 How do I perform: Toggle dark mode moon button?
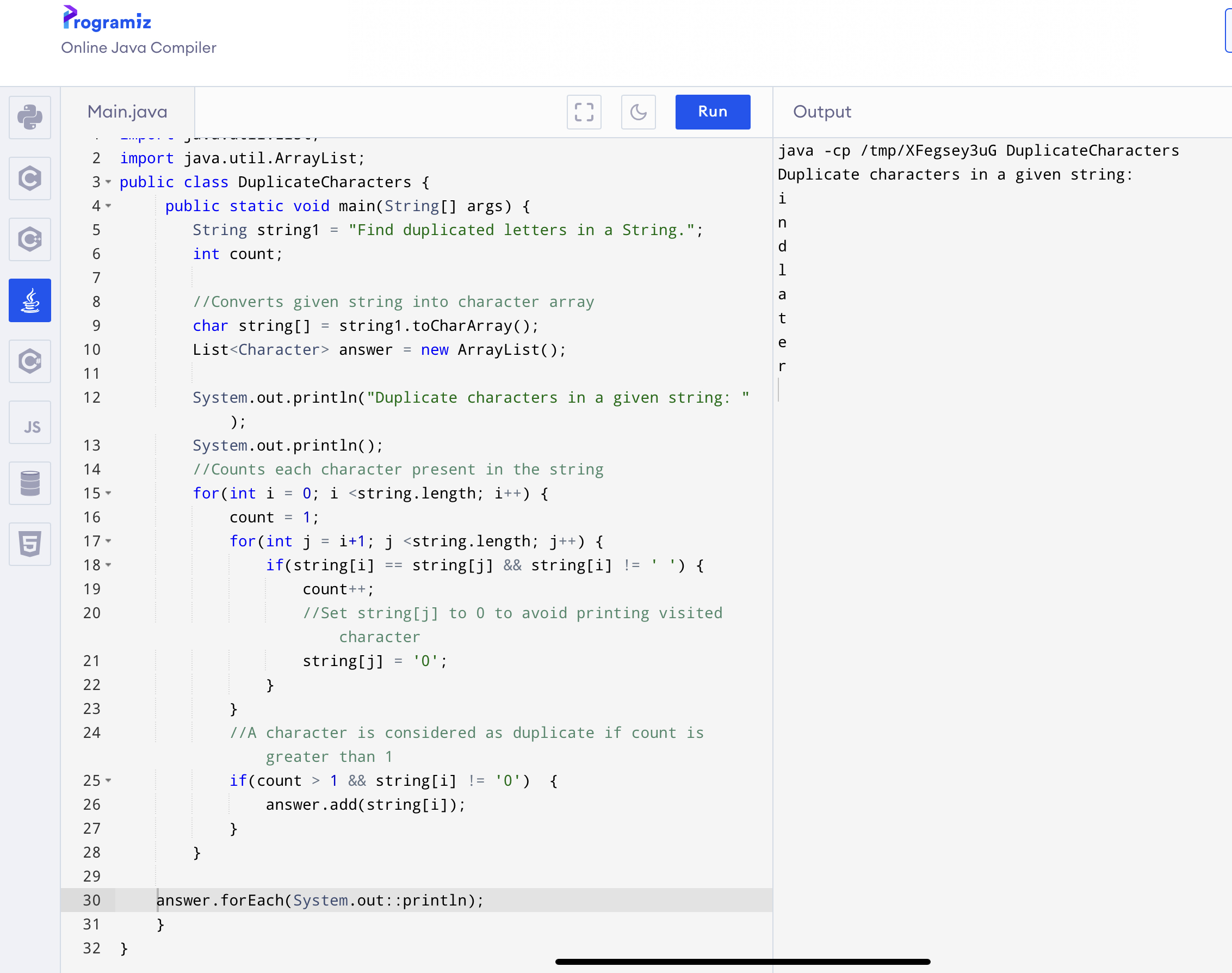[x=637, y=112]
